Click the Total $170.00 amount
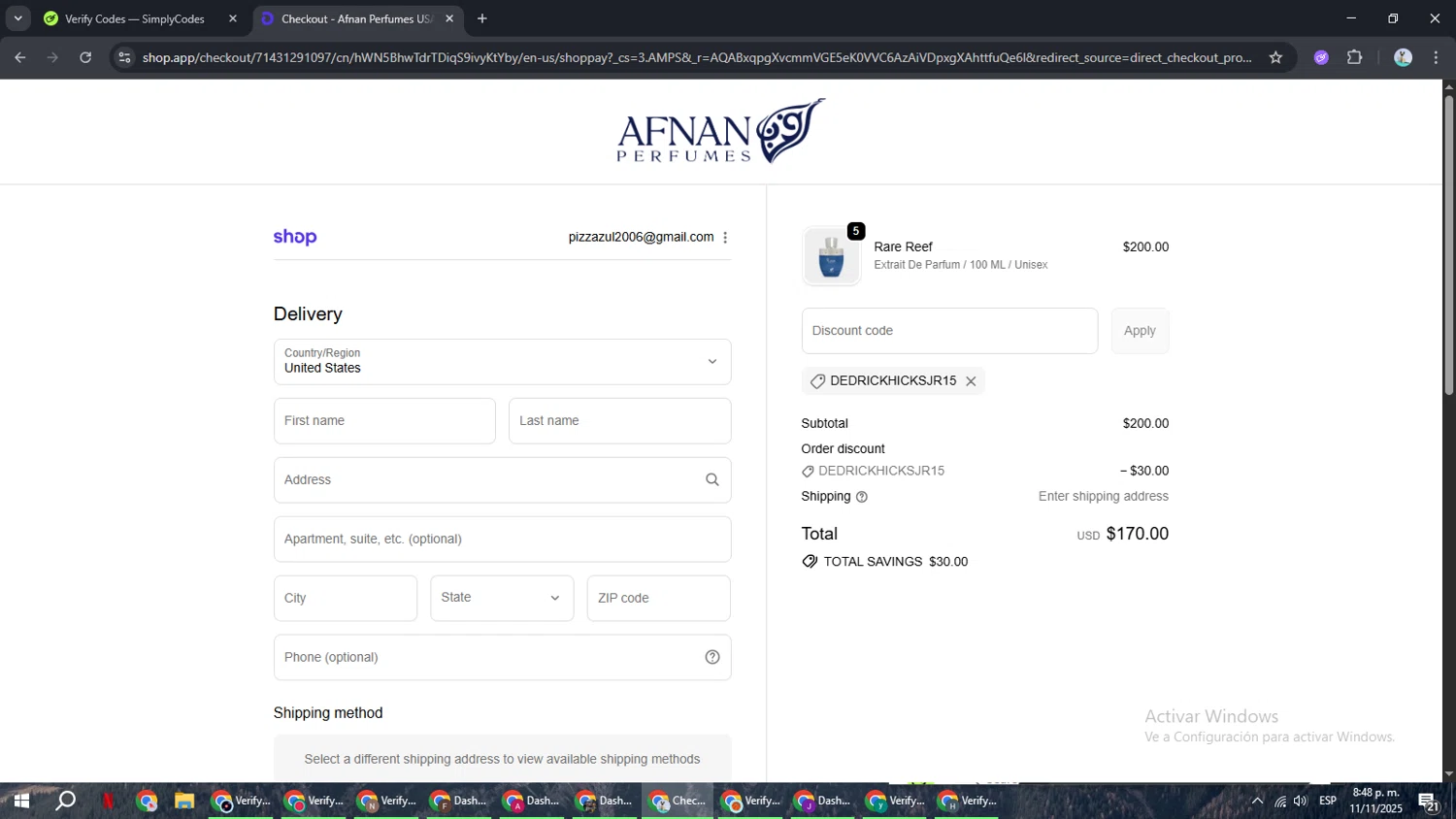Image resolution: width=1456 pixels, height=819 pixels. pyautogui.click(x=1137, y=534)
